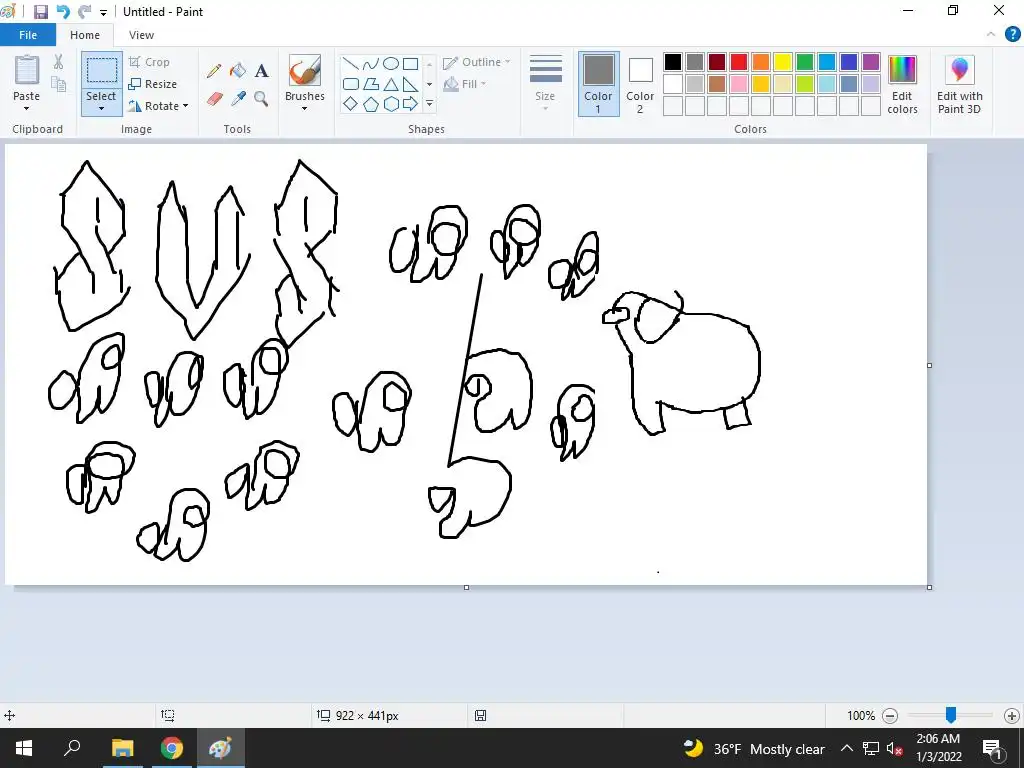The height and width of the screenshot is (768, 1024).
Task: Pick the Curve shape
Action: pyautogui.click(x=371, y=63)
